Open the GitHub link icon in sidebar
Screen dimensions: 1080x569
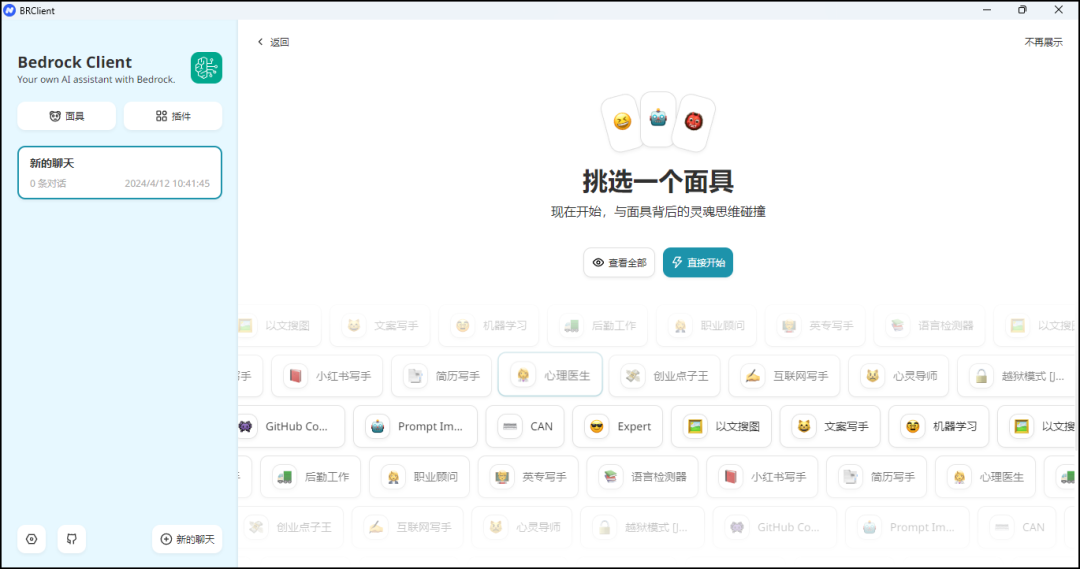[72, 539]
